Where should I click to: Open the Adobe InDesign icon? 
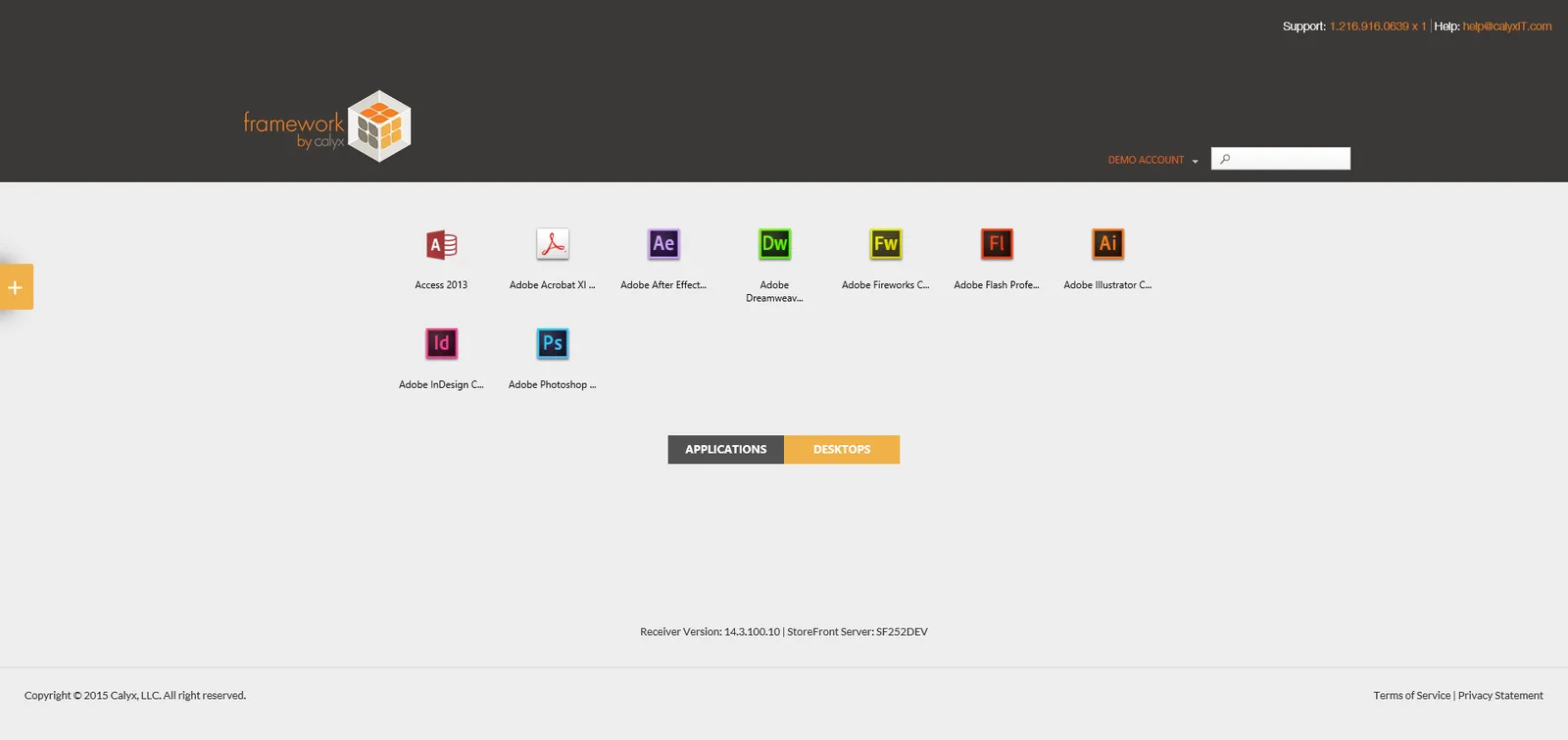[441, 343]
